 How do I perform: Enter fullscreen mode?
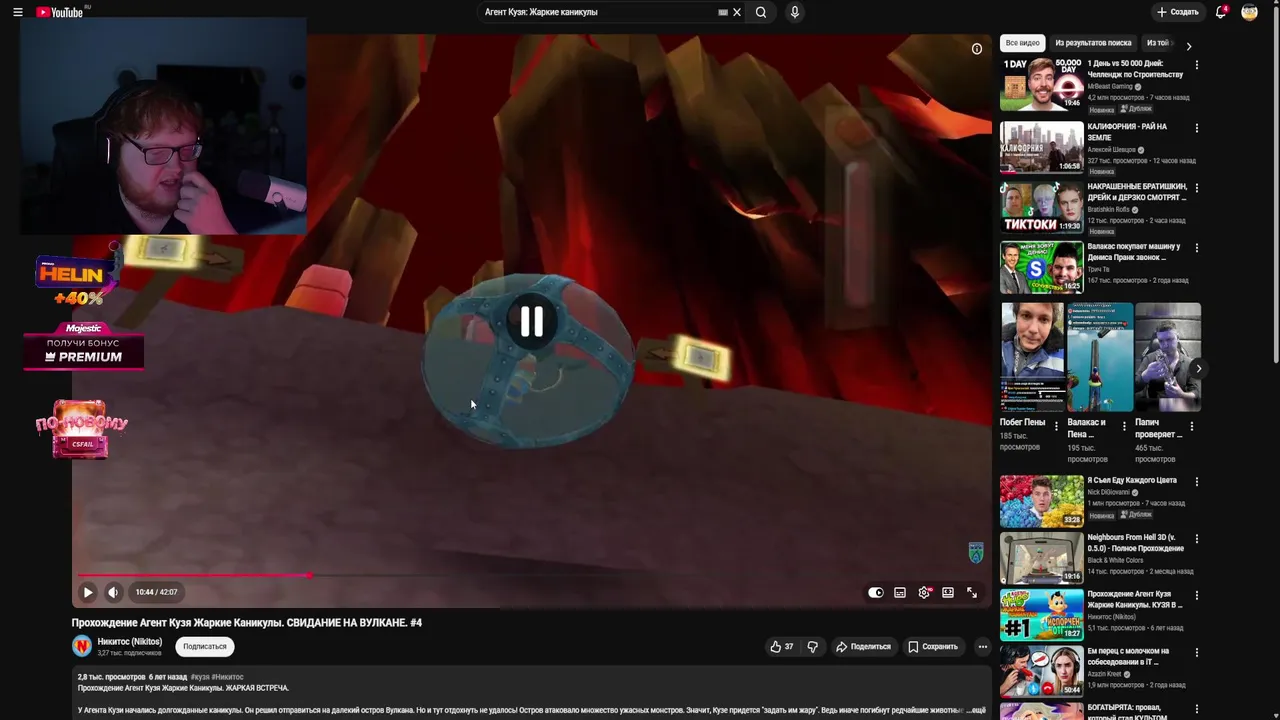point(972,592)
